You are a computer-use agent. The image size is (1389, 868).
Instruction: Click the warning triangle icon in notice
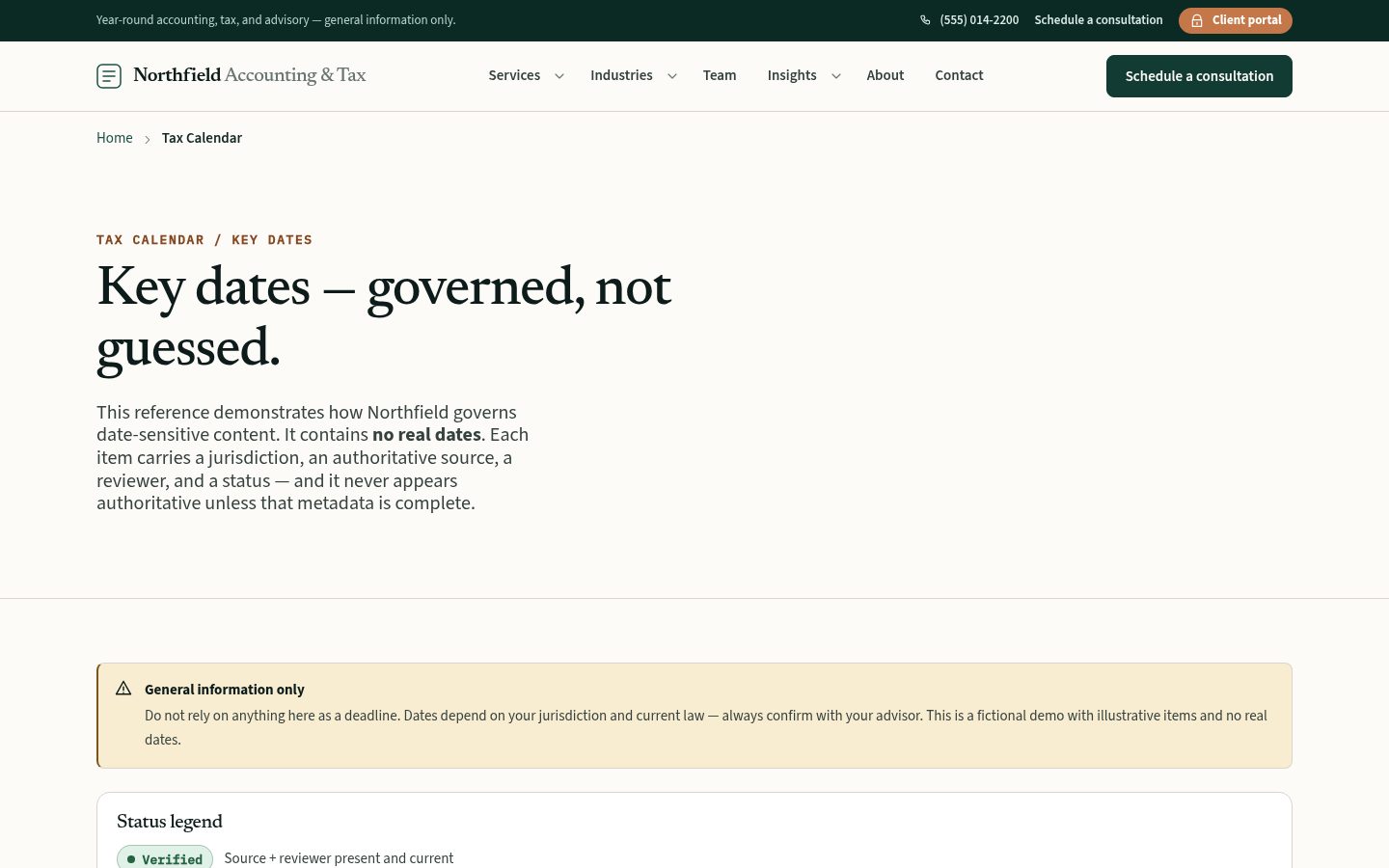(x=123, y=689)
